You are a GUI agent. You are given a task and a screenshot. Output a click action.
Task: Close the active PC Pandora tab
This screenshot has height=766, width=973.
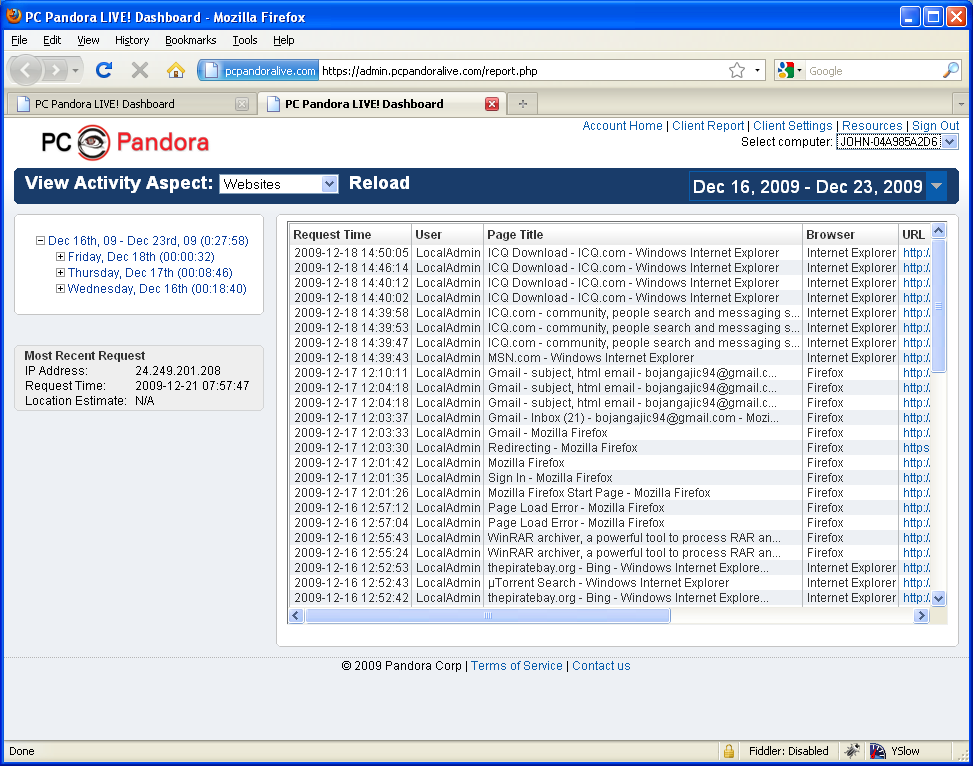point(492,104)
